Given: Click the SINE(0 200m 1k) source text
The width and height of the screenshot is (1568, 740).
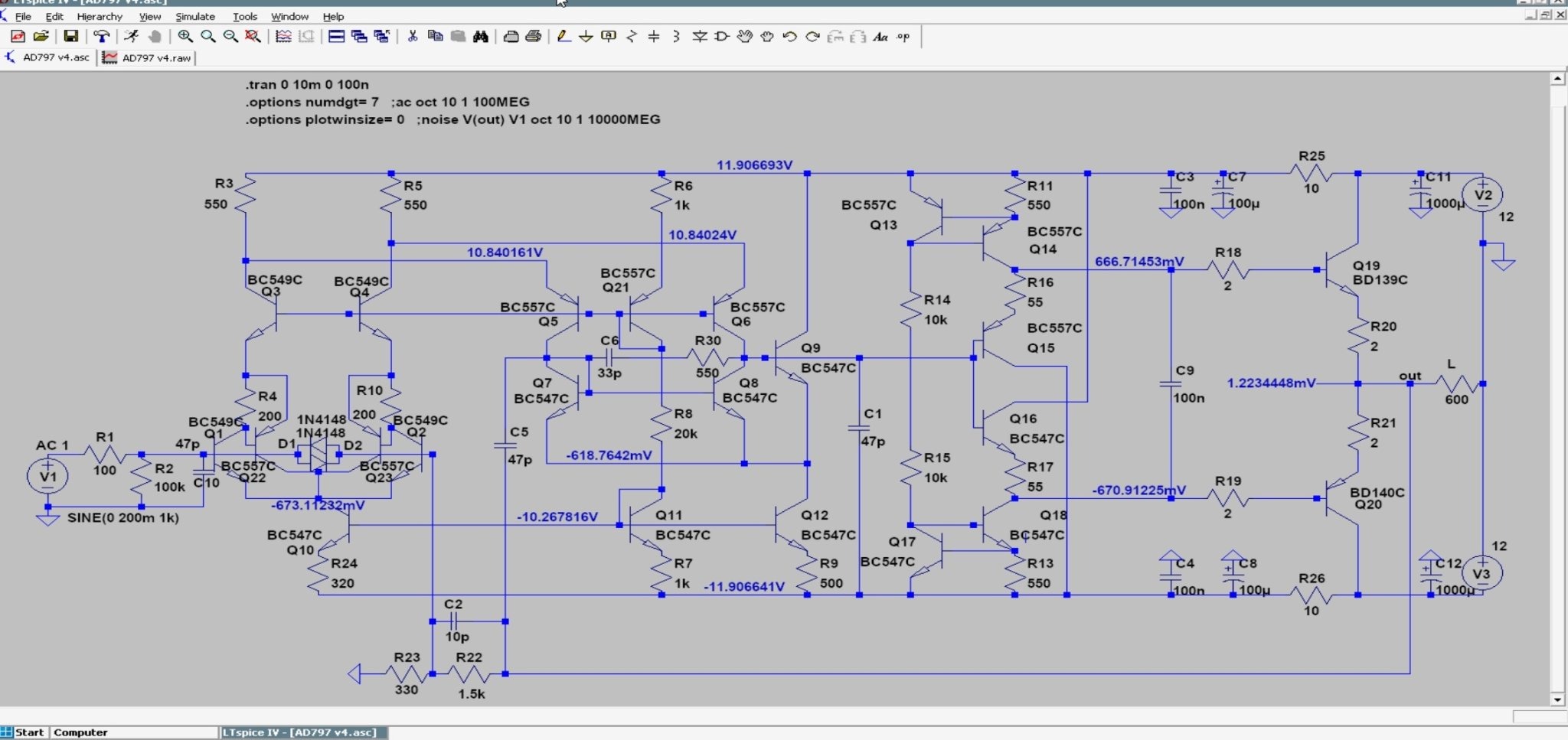Looking at the screenshot, I should click(123, 517).
